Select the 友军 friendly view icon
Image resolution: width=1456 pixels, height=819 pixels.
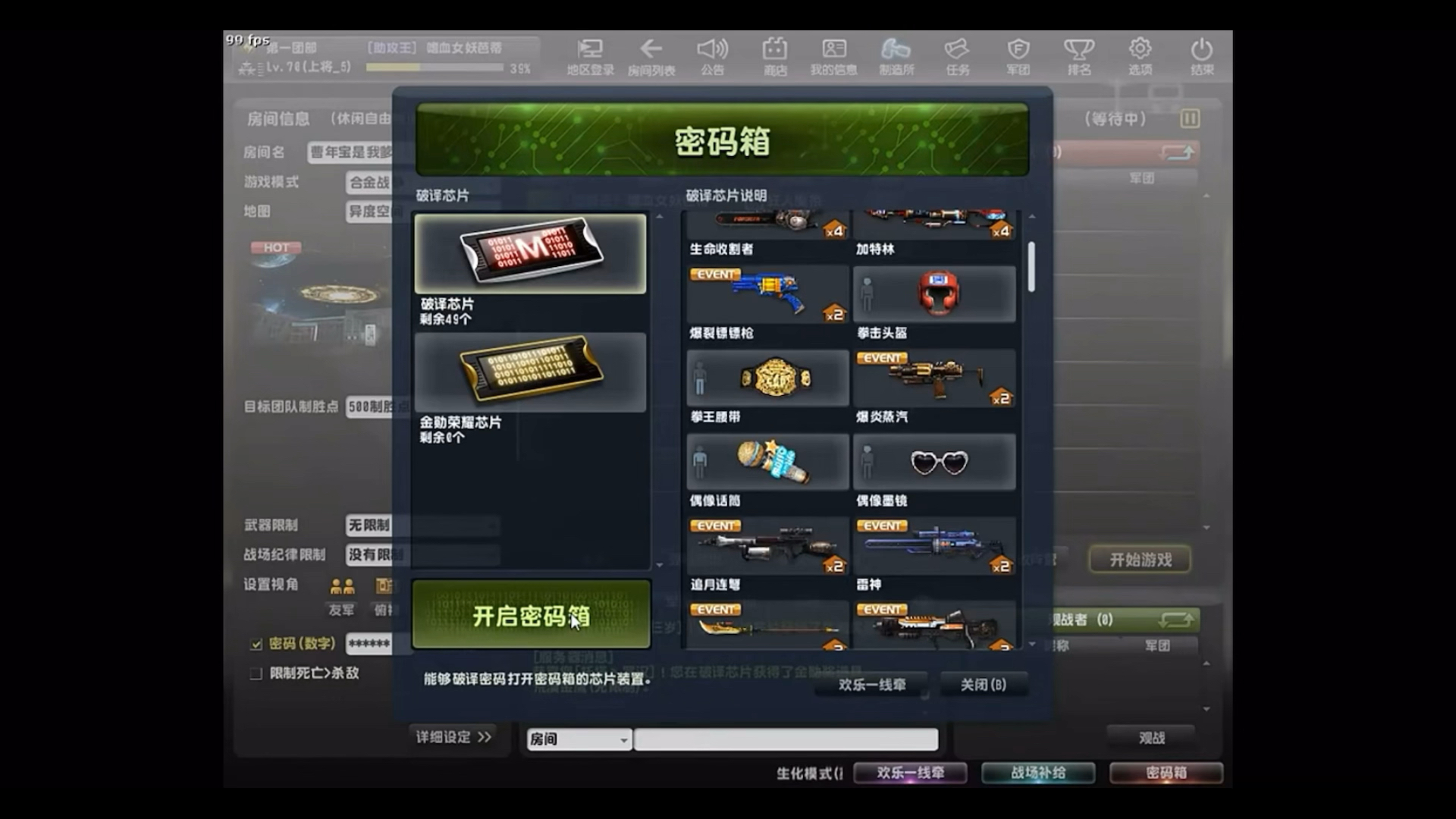(x=342, y=586)
